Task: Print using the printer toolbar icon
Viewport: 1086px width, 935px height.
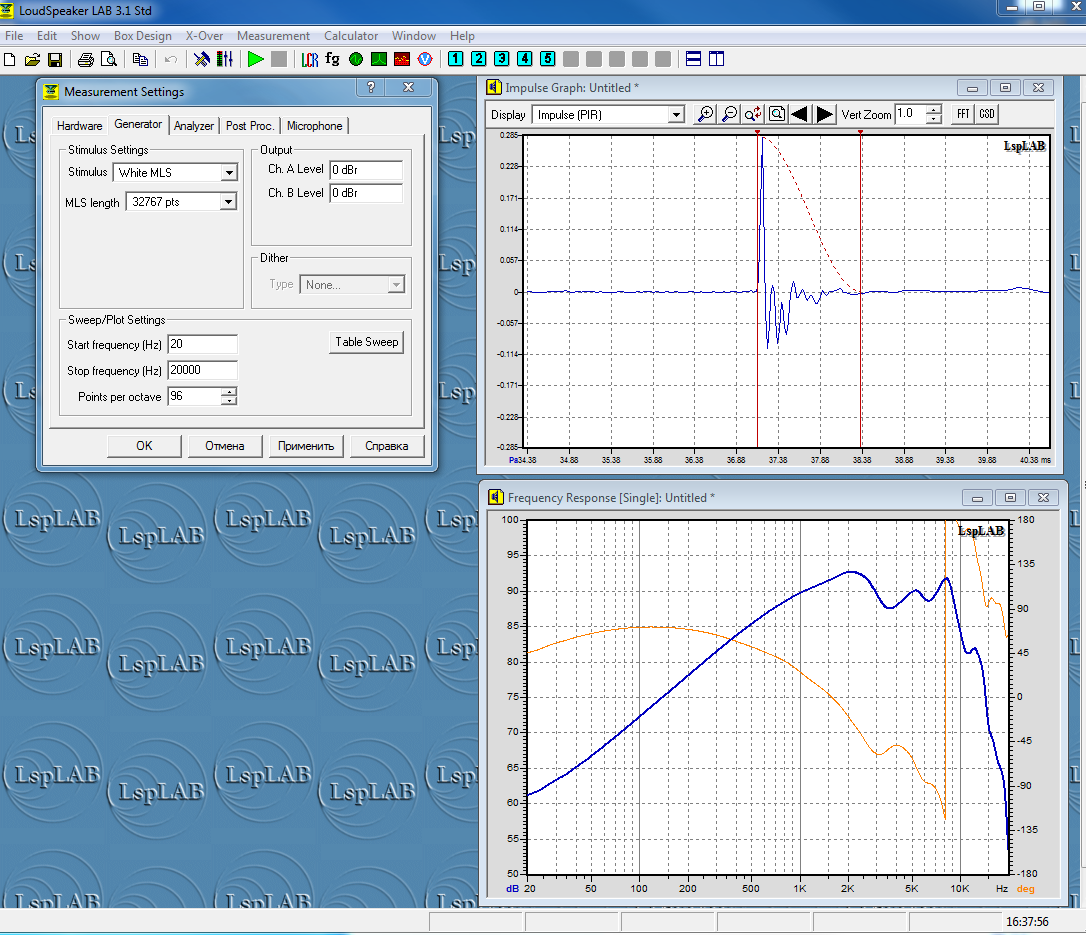Action: click(86, 60)
